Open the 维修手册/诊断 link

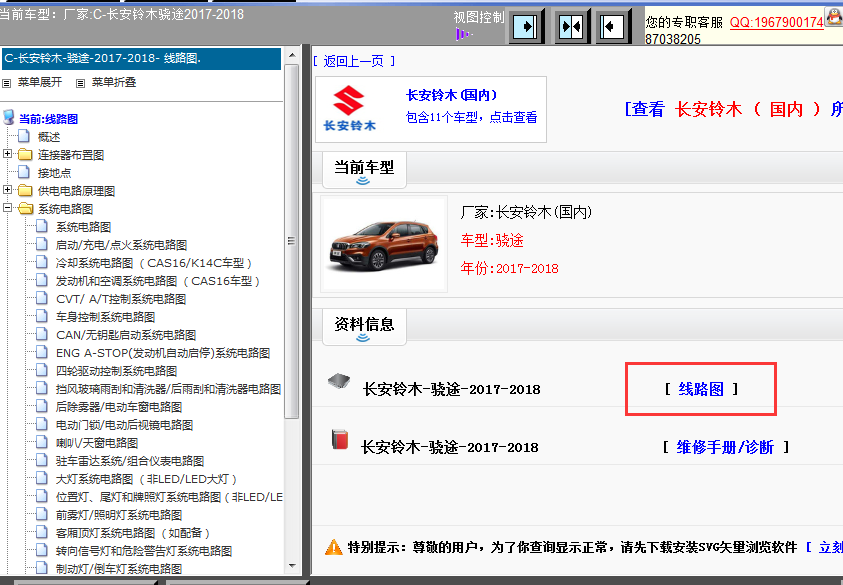(x=725, y=447)
